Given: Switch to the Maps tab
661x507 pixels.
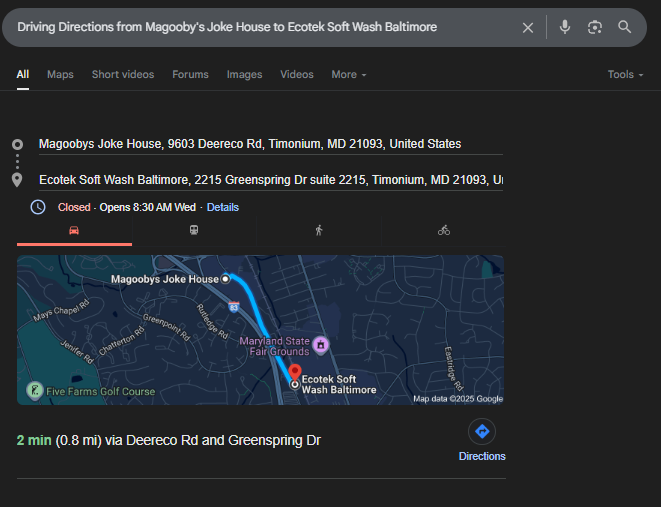Looking at the screenshot, I should pos(60,75).
